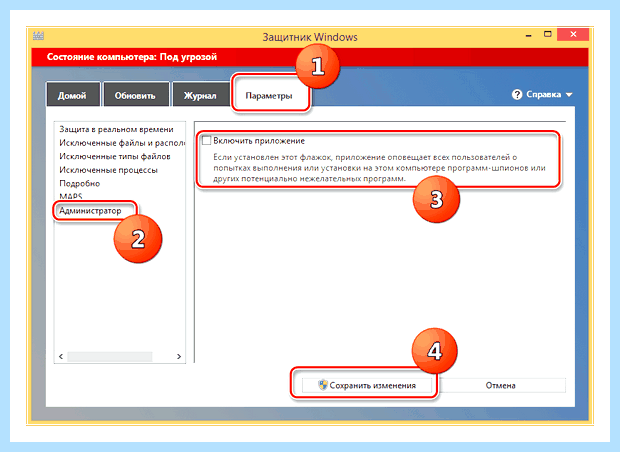Enable the Включить приложение checkbox
This screenshot has width=620, height=452.
click(206, 140)
